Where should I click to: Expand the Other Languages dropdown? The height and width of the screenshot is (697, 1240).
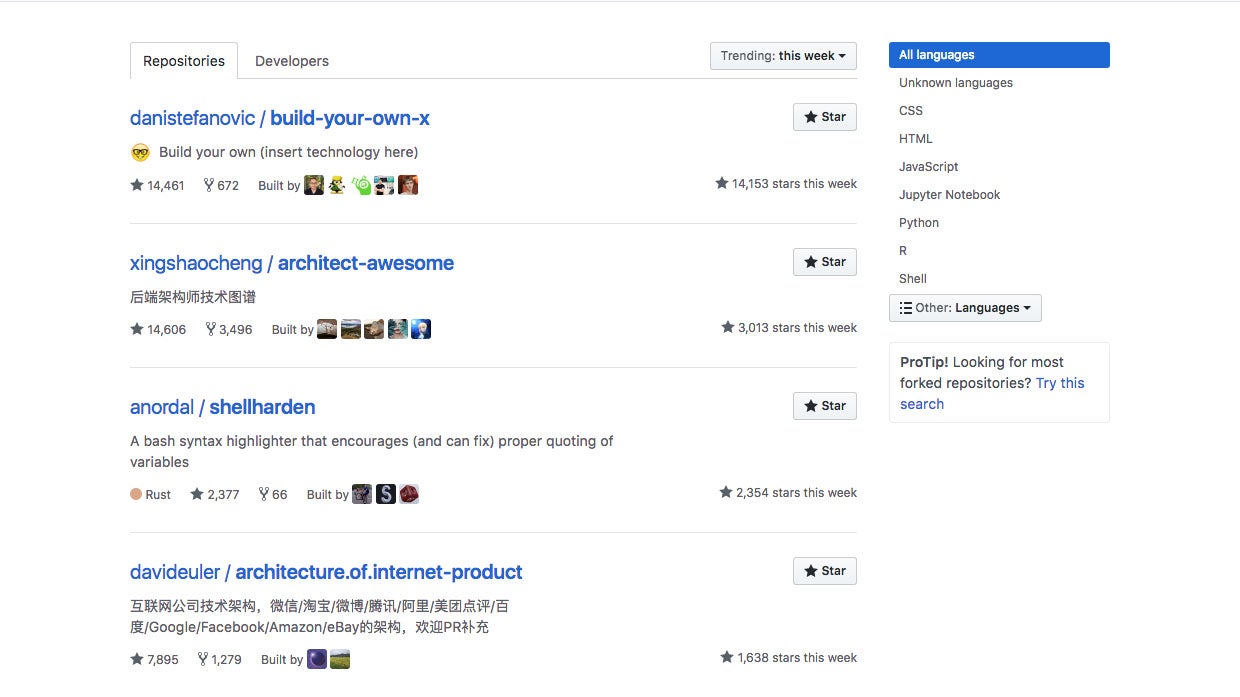(x=965, y=308)
